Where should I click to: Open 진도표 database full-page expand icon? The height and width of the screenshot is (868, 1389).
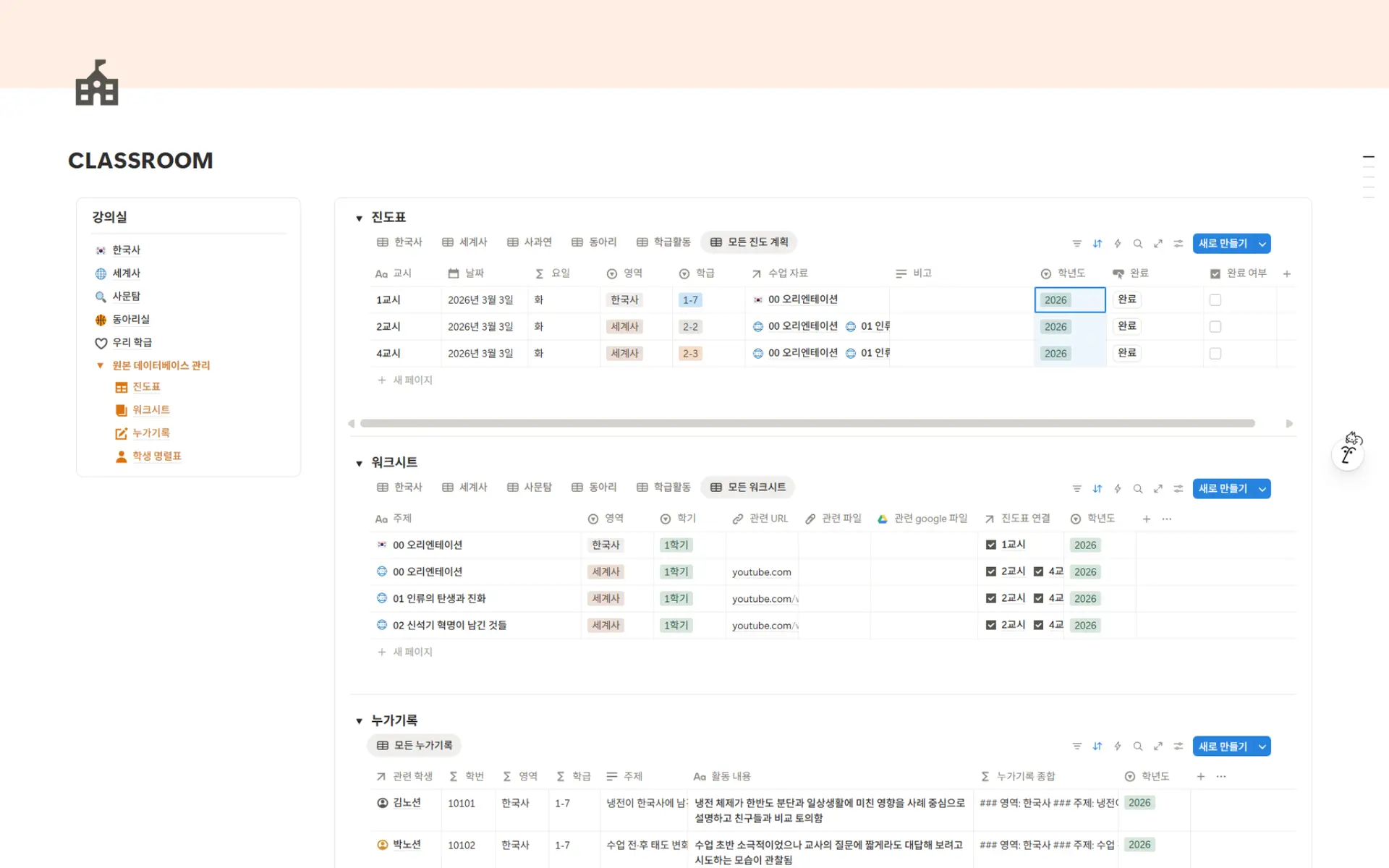[1158, 244]
